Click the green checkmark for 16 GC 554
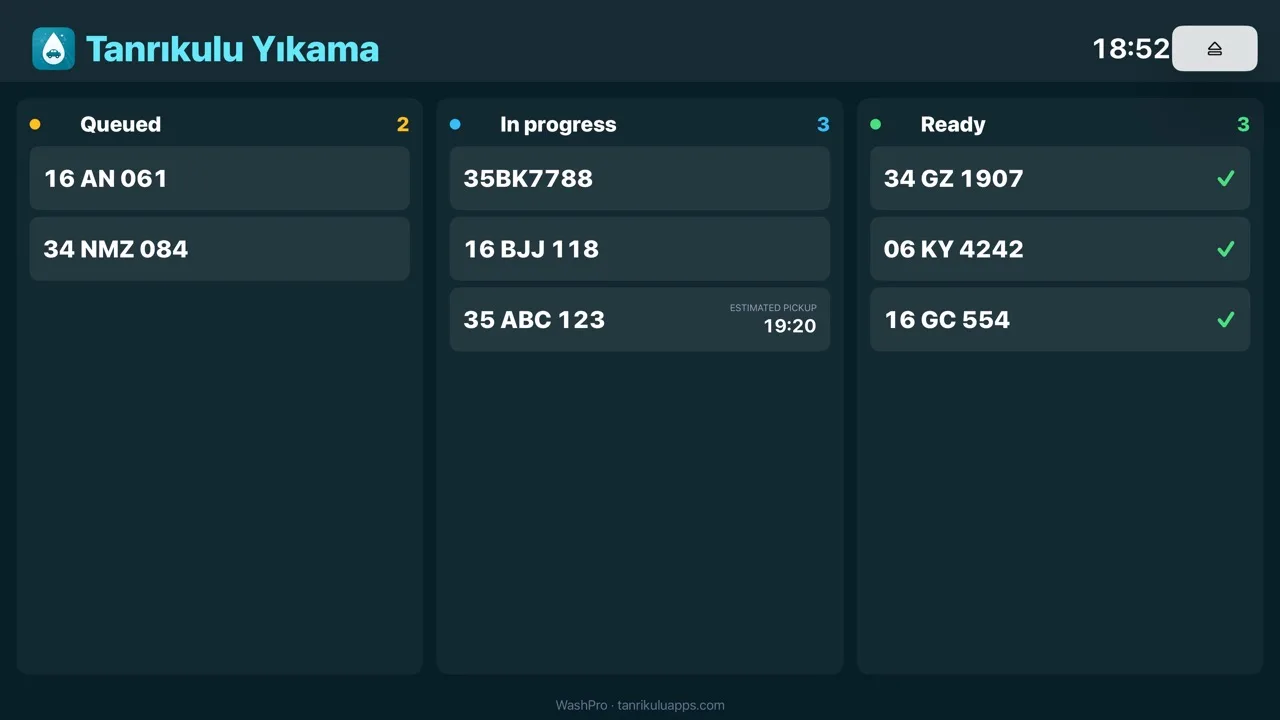 point(1226,320)
